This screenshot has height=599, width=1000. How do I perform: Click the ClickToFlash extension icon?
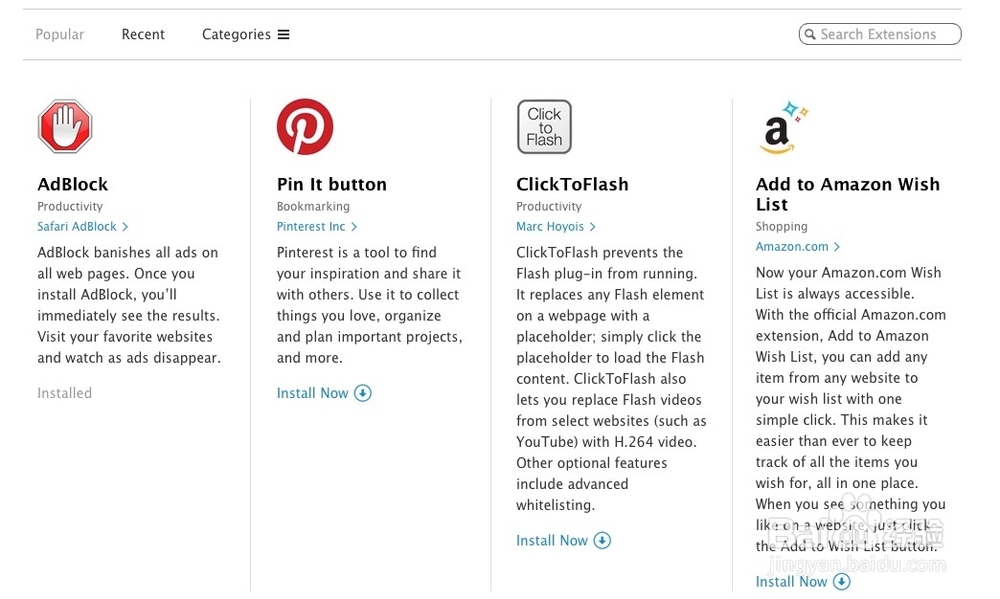click(x=544, y=126)
